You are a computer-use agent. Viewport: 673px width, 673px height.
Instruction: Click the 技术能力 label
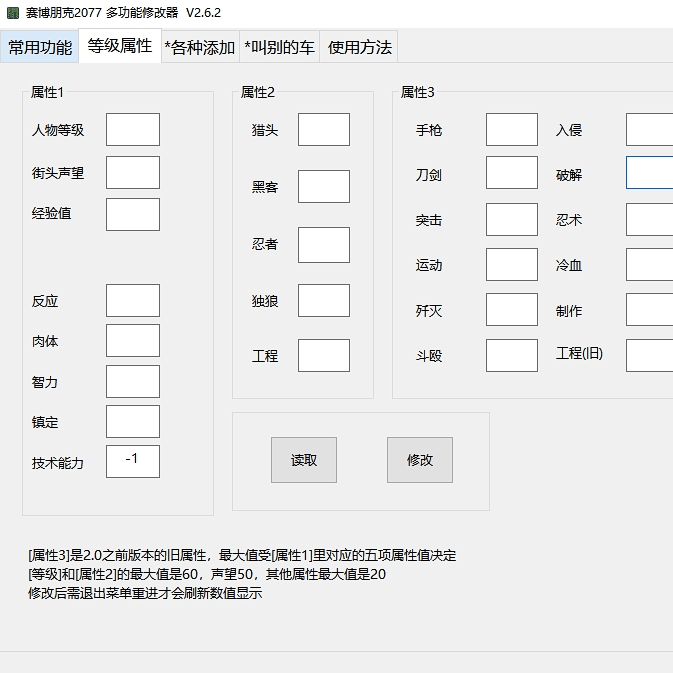[x=58, y=463]
